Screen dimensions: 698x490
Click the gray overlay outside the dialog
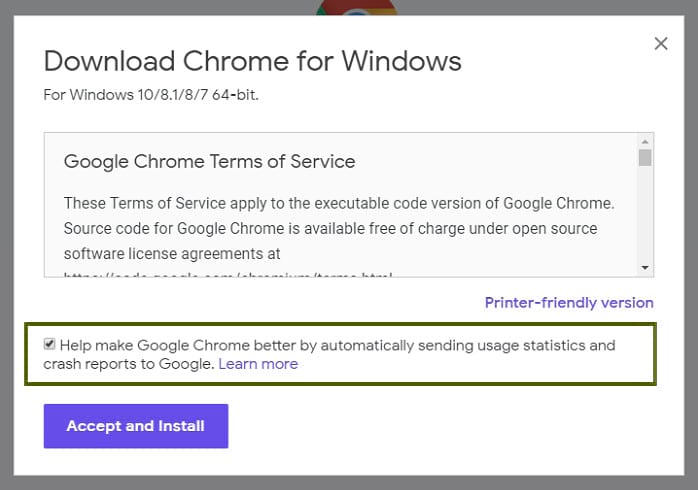click(6, 245)
